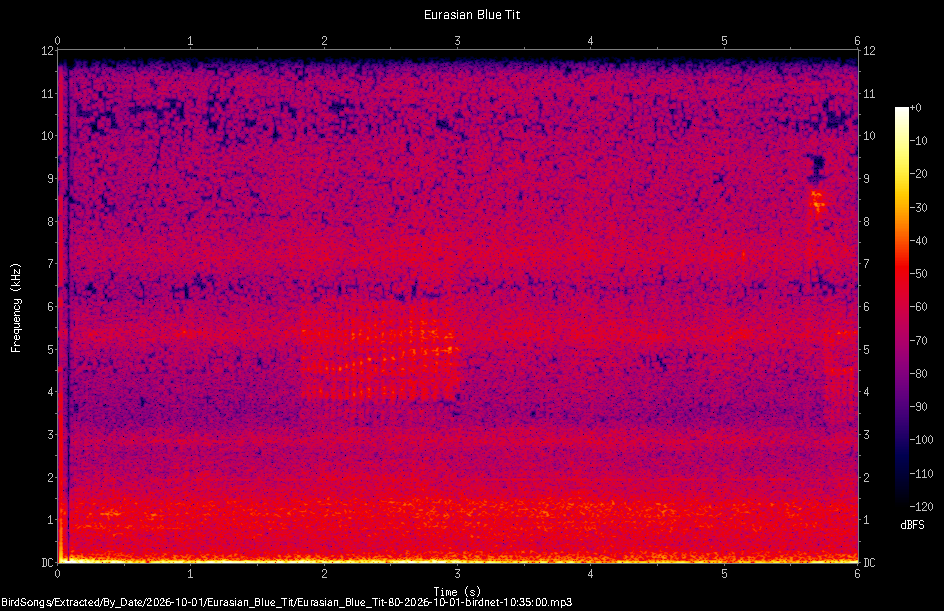Image resolution: width=944 pixels, height=611 pixels.
Task: Click the "6" tick on the left frequency axis
Action: 51,306
